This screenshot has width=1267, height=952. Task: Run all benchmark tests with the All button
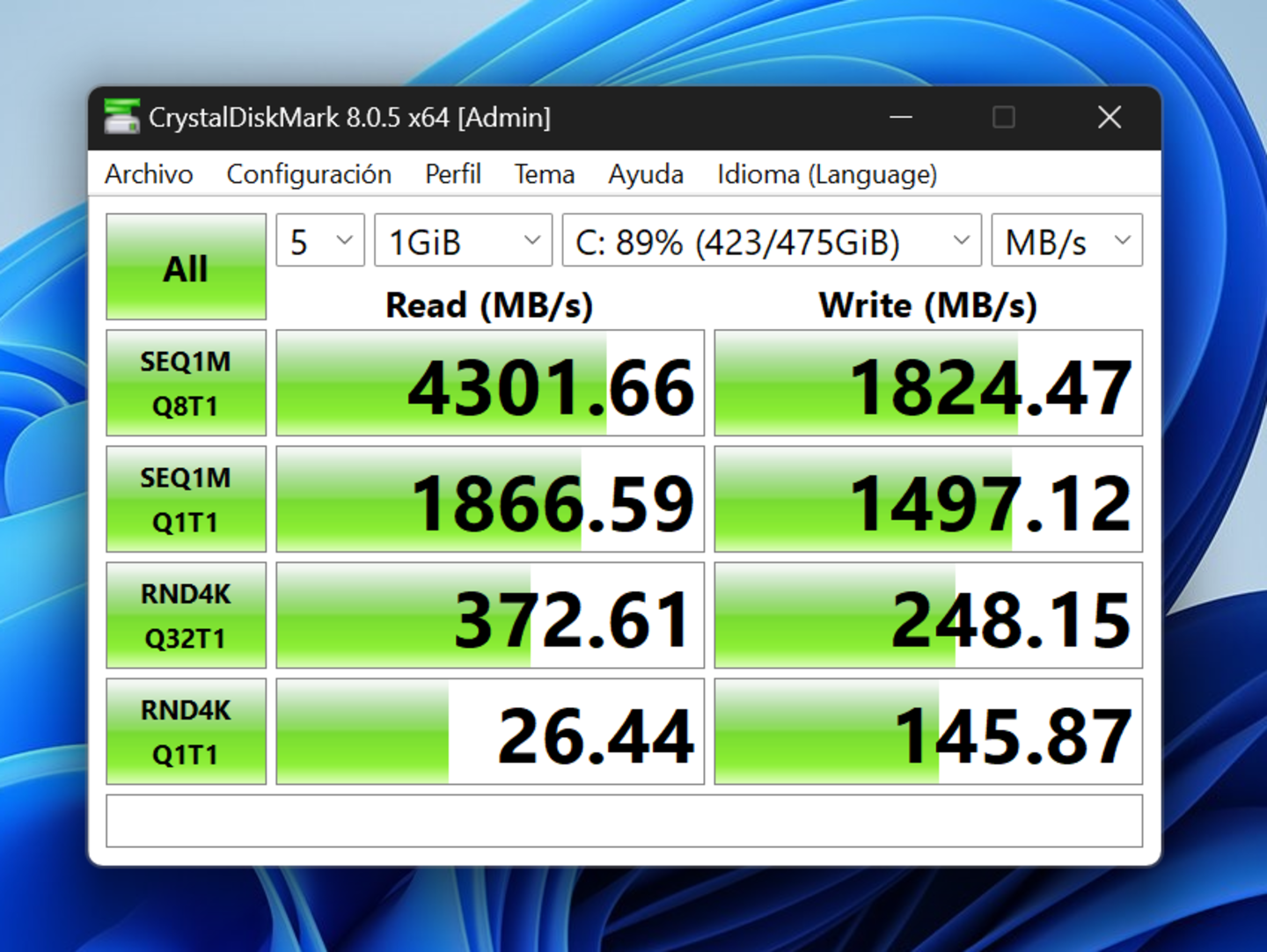[x=185, y=267]
